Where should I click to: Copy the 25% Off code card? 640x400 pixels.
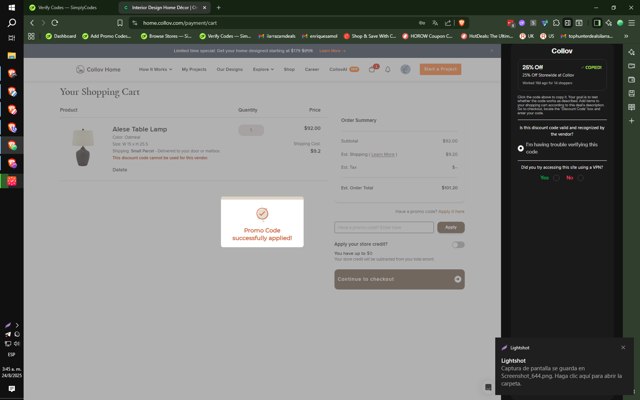(562, 75)
